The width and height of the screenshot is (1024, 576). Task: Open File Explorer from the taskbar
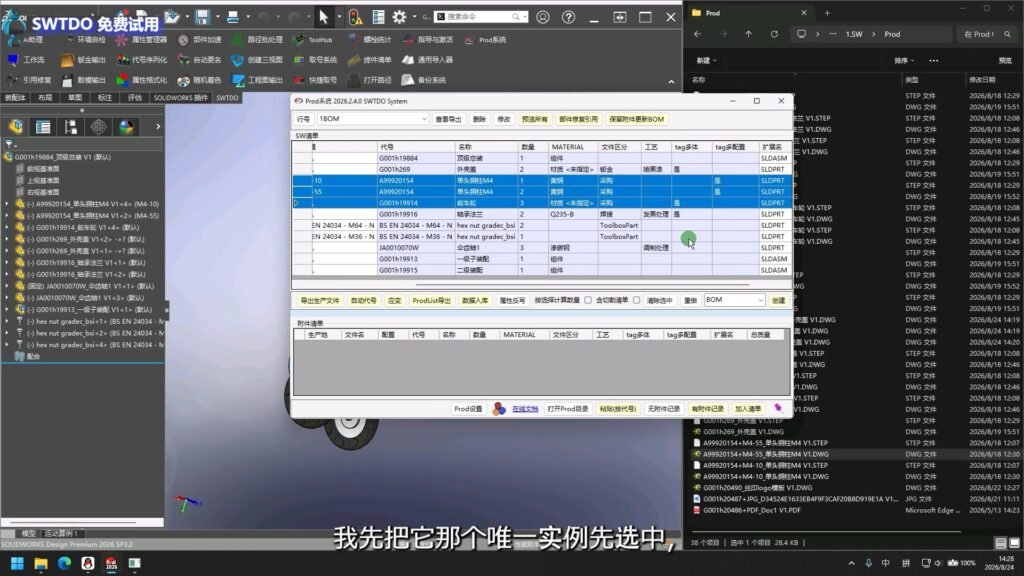point(40,563)
